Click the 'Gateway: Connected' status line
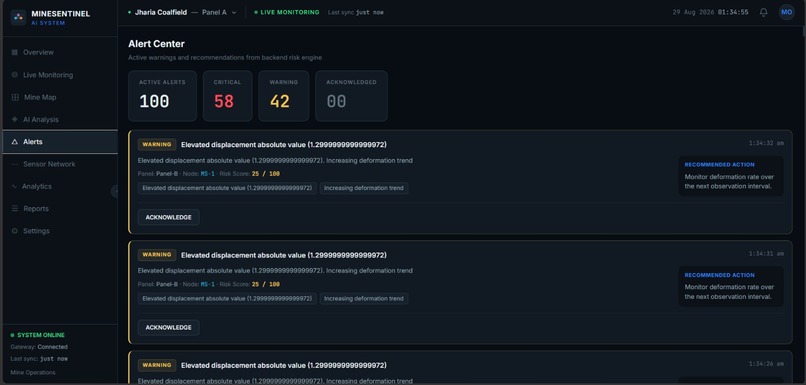Screen dimensions: 806x385 [39, 347]
